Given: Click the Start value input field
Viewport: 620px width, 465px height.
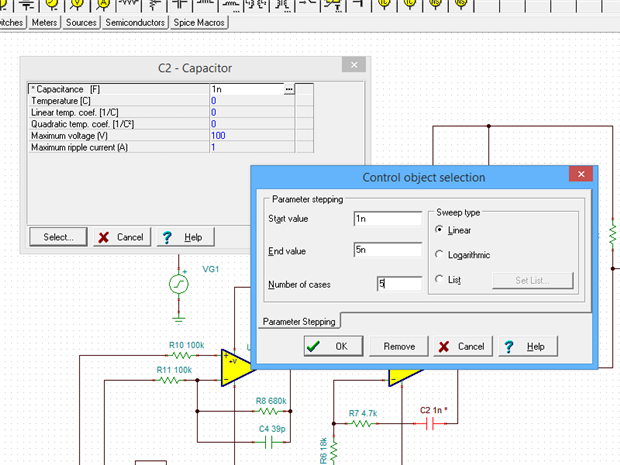Looking at the screenshot, I should point(387,218).
